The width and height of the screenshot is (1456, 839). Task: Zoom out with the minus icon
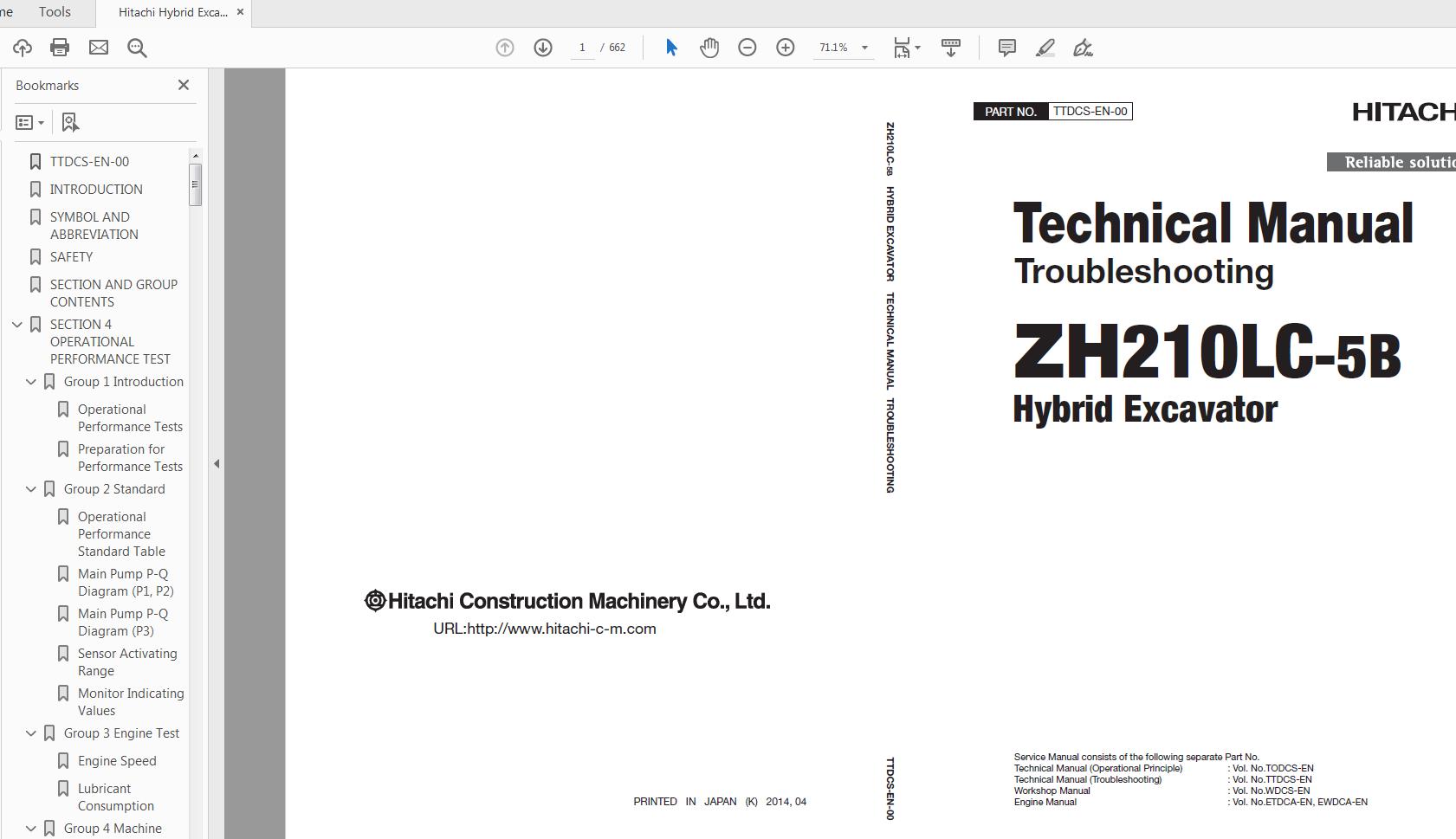[747, 48]
